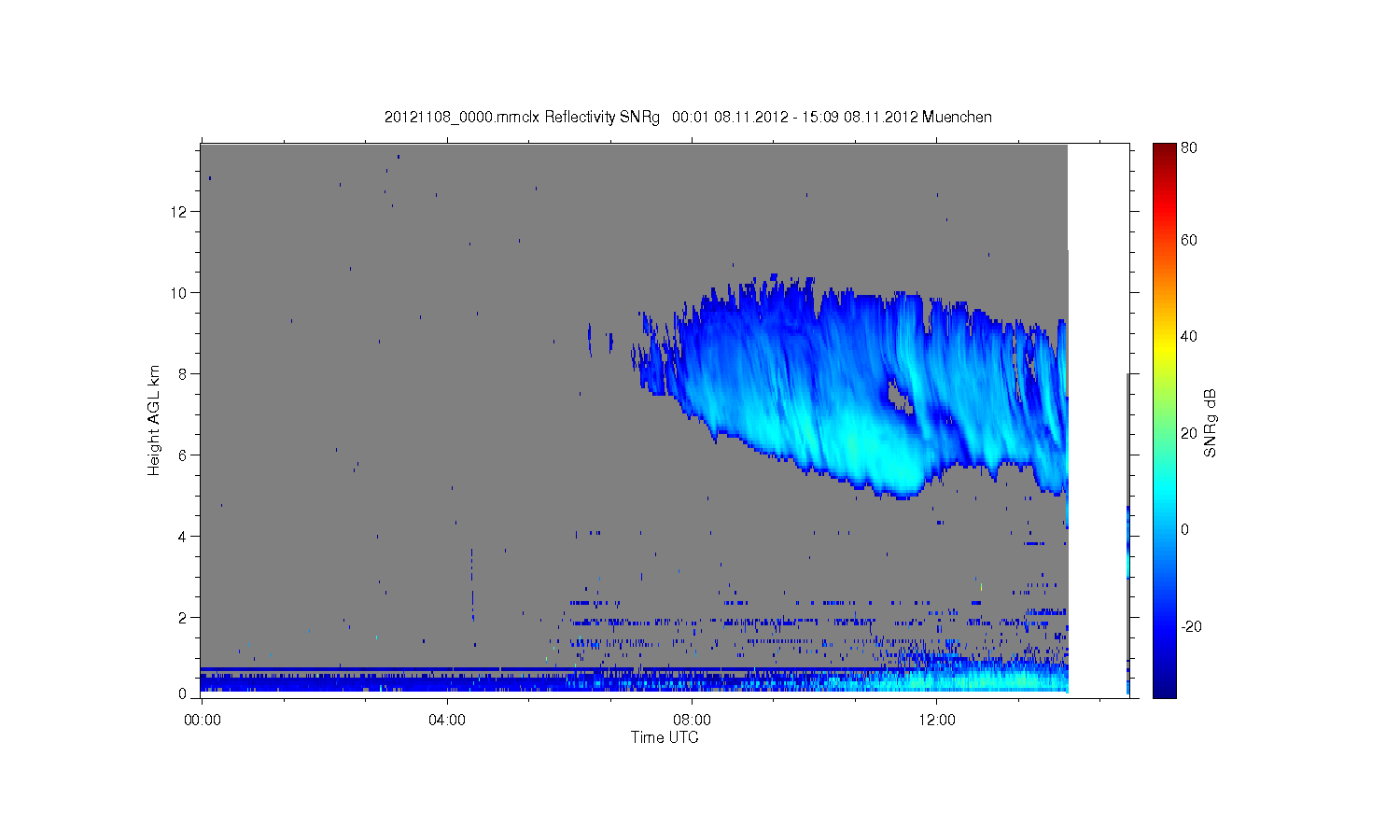This screenshot has height=840, width=1400.
Task: Click the dark blue bottom of colorbar
Action: 1164,689
